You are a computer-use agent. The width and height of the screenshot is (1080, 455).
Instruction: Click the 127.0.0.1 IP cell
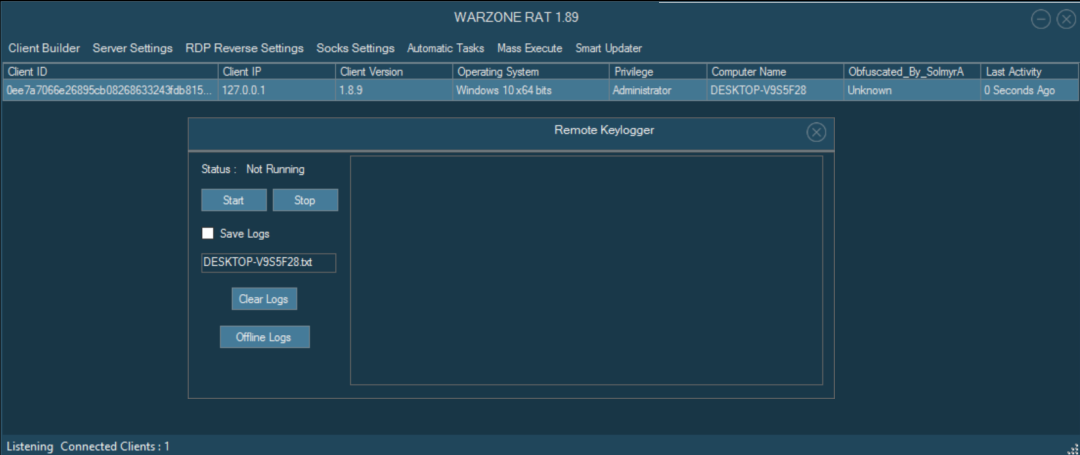tap(277, 90)
